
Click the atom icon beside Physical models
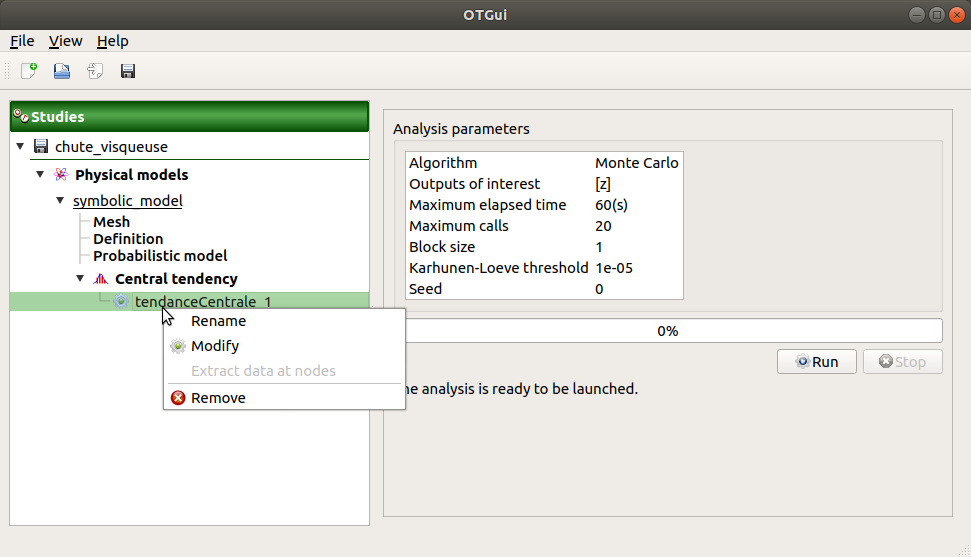pyautogui.click(x=61, y=175)
